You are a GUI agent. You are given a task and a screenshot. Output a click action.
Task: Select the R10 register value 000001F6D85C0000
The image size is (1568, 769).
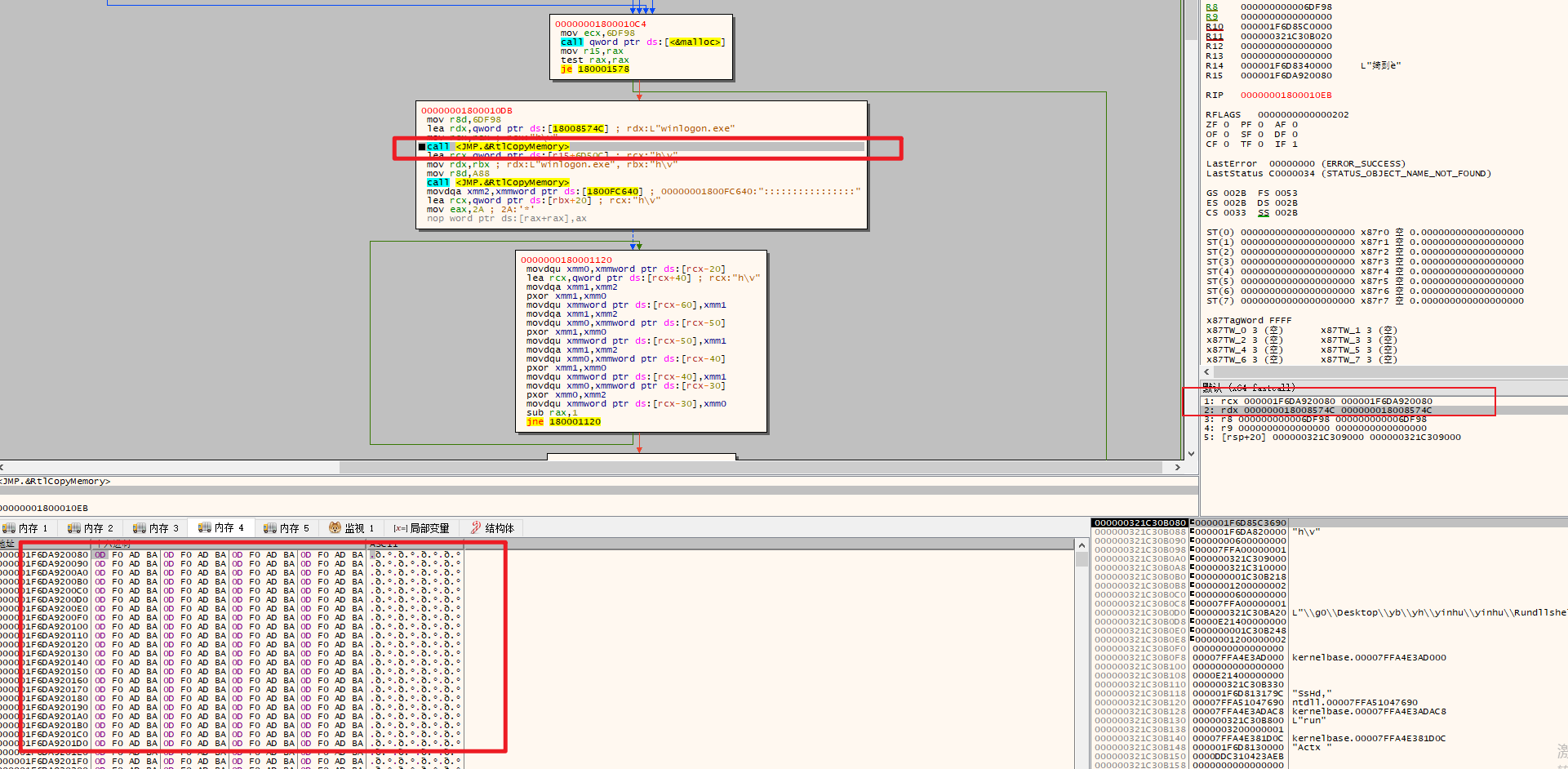1286,27
